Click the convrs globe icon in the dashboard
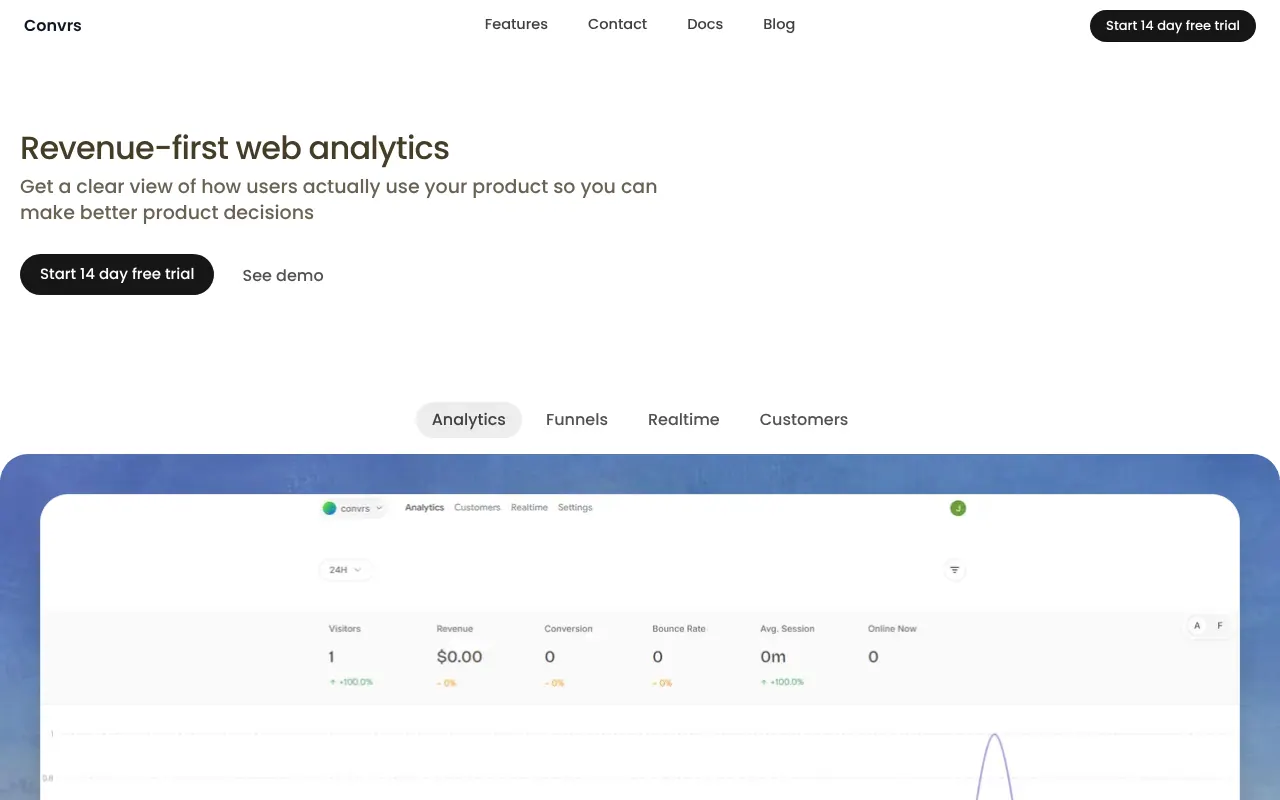1280x800 pixels. pos(330,508)
